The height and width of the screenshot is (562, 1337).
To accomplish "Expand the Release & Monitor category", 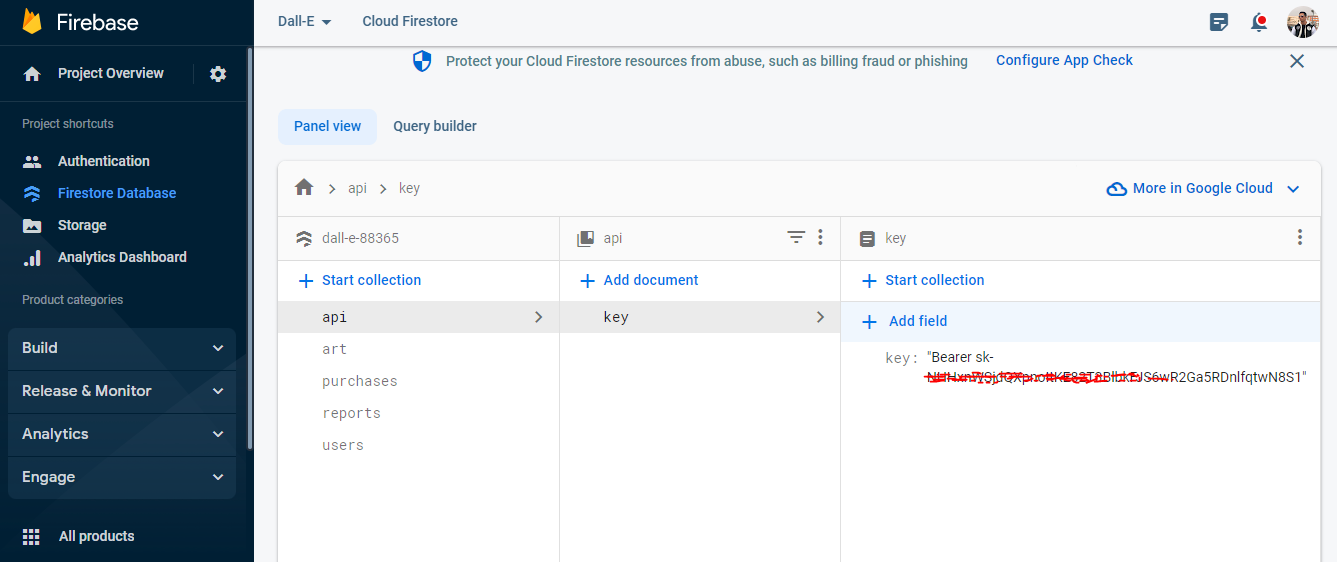I will pyautogui.click(x=122, y=391).
